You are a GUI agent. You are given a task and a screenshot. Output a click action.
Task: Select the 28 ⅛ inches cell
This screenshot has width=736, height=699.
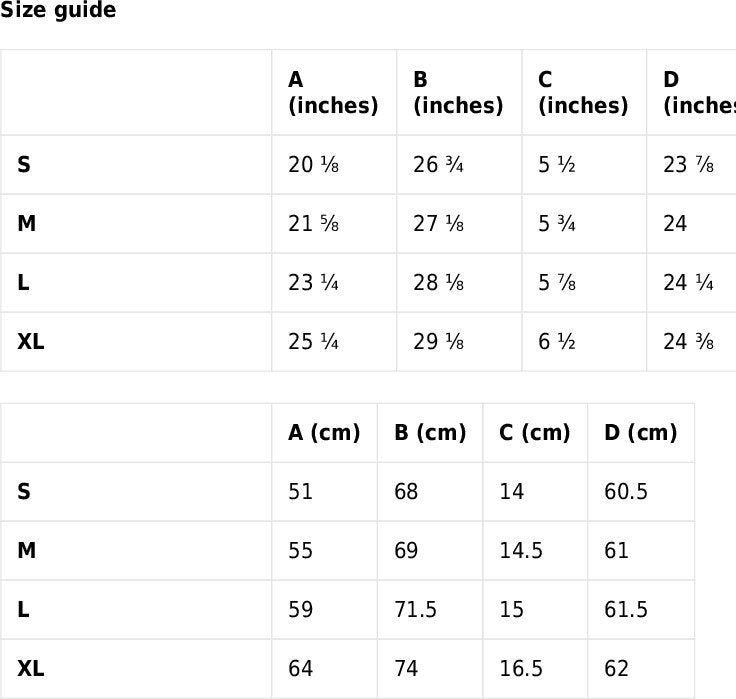[438, 283]
